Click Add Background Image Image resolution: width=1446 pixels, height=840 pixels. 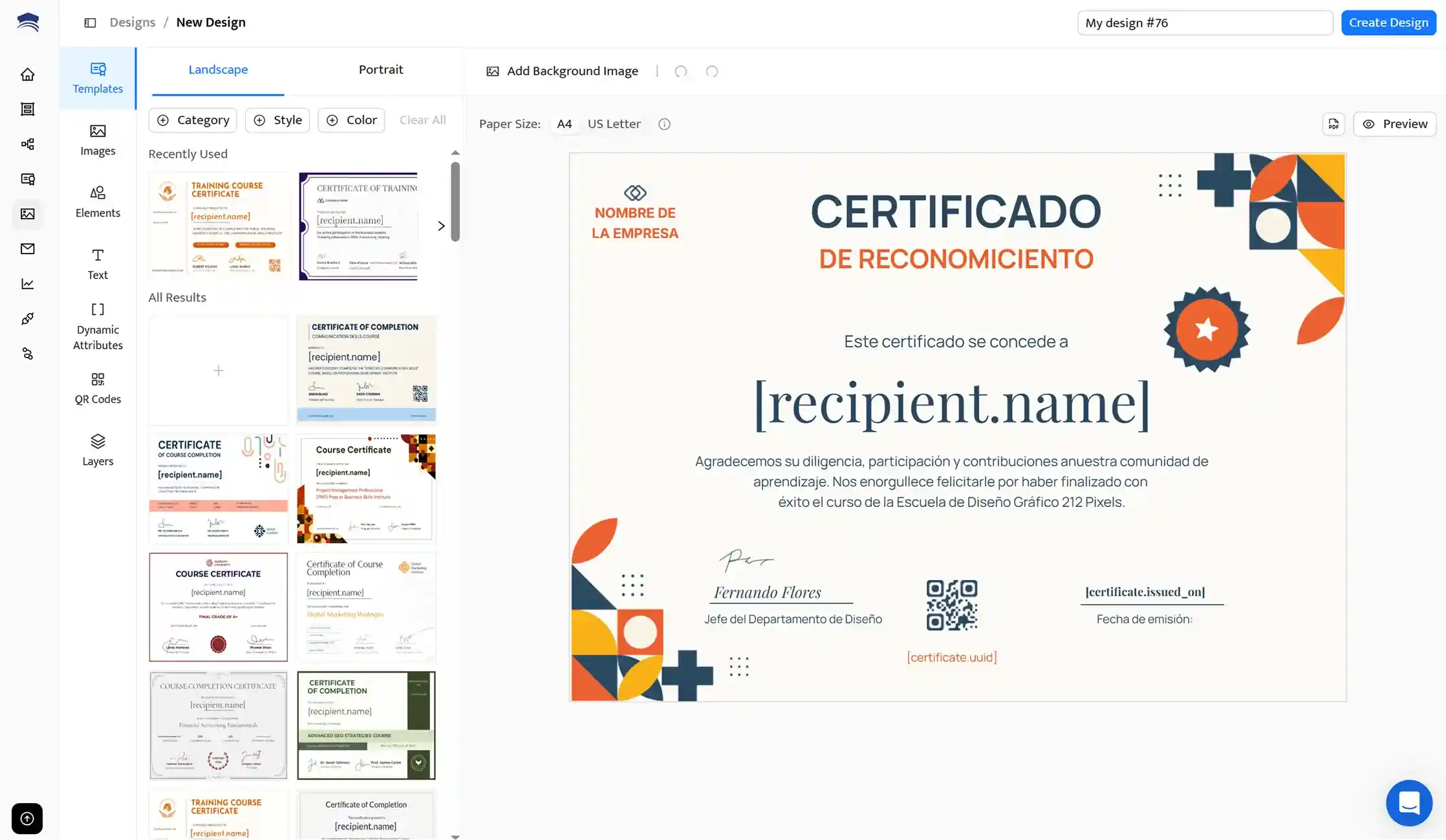[562, 71]
